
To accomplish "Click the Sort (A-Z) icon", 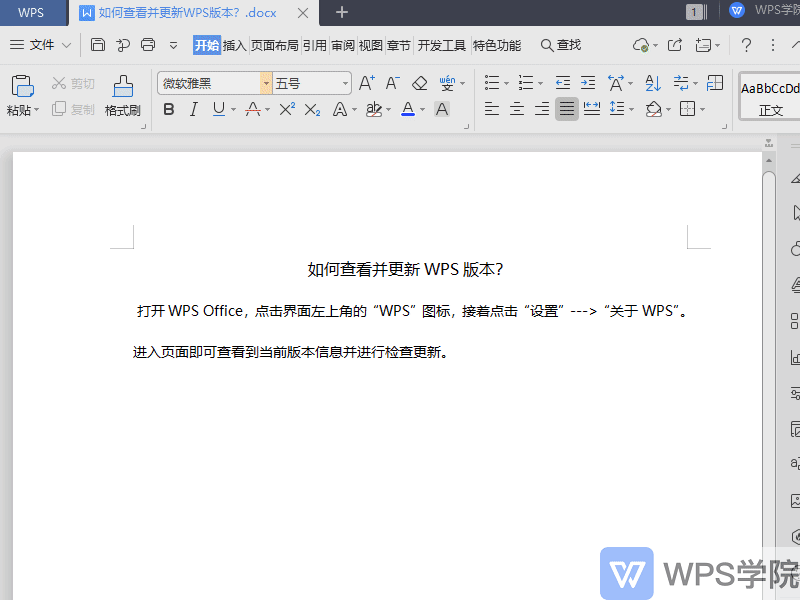I will coord(653,83).
